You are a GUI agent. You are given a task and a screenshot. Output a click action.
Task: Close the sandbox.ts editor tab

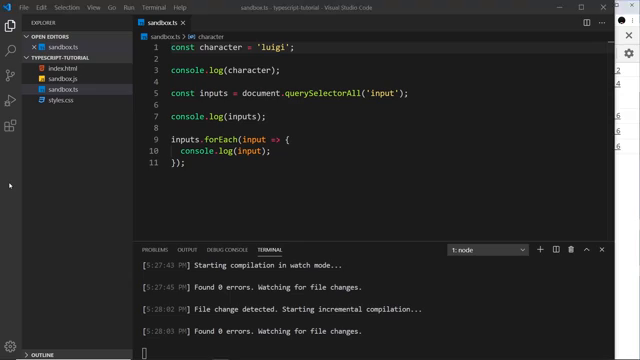click(183, 23)
